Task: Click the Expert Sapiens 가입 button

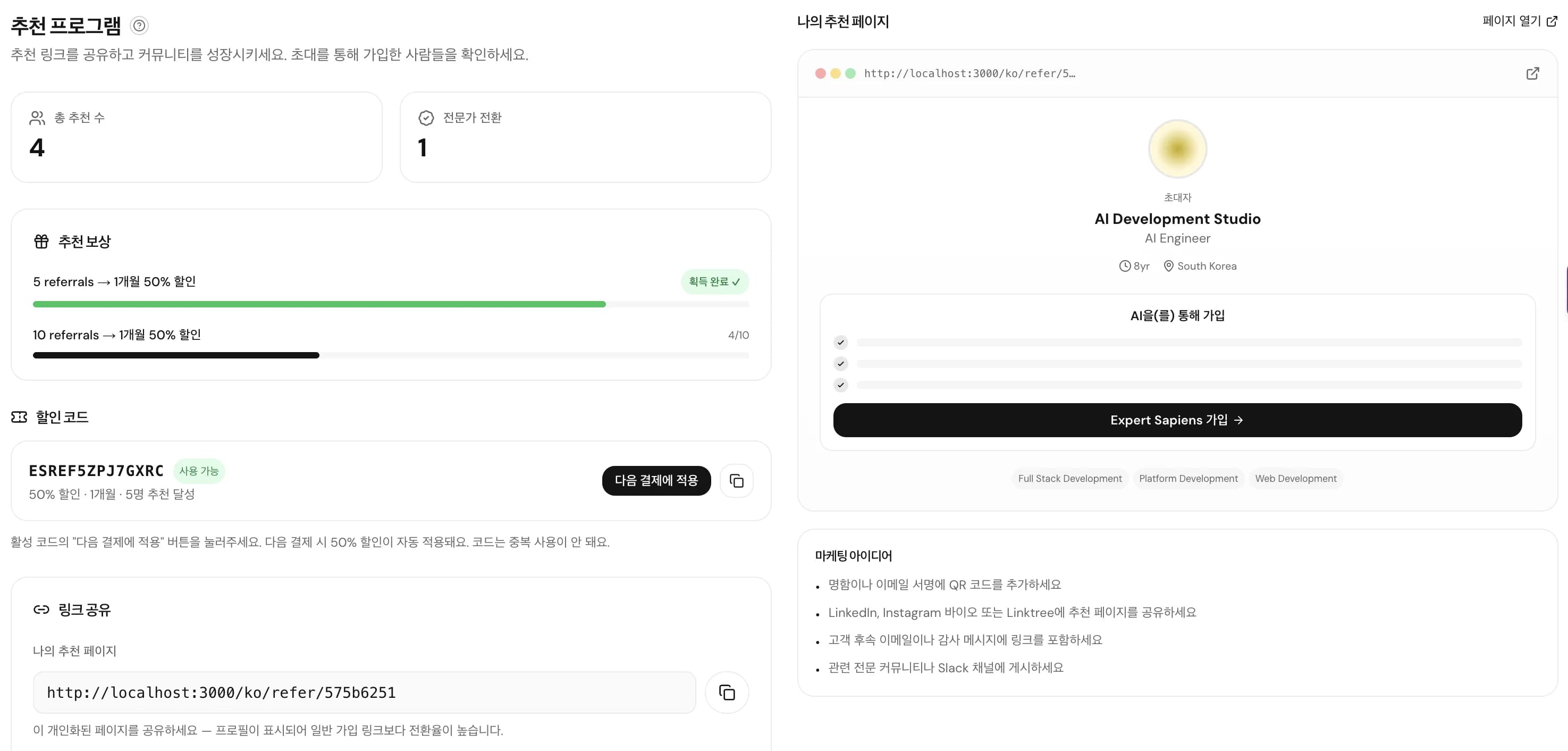Action: pos(1177,420)
